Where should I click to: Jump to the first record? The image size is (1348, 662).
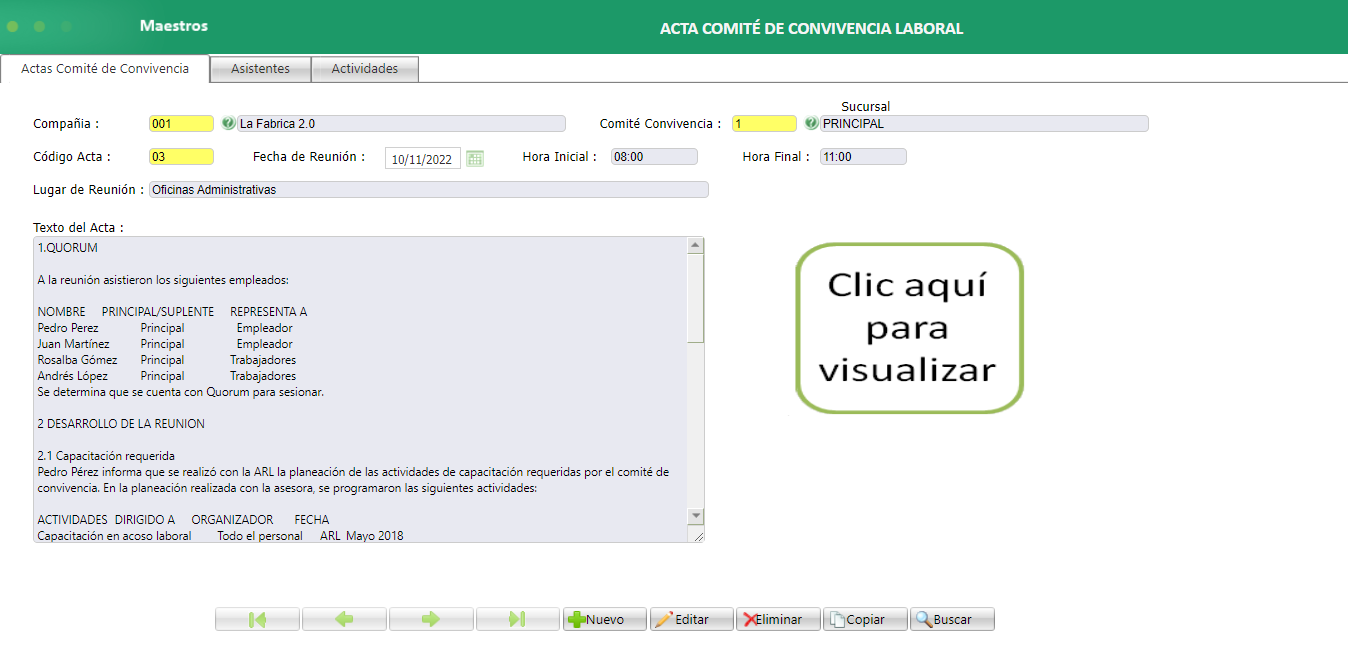[256, 618]
